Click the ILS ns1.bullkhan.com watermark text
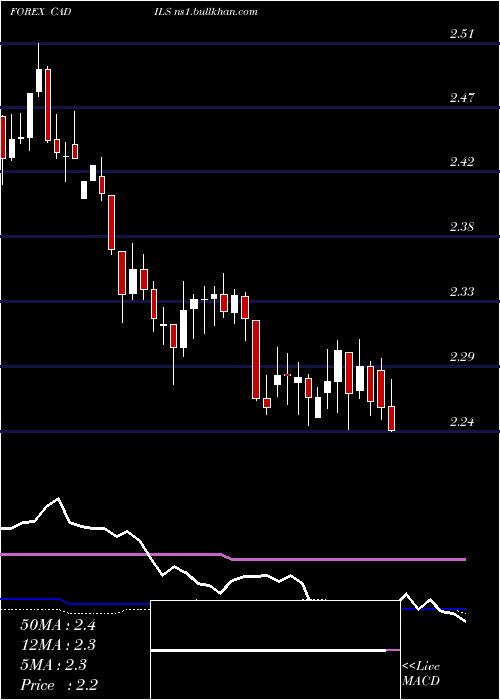Image resolution: width=500 pixels, height=700 pixels. point(204,12)
